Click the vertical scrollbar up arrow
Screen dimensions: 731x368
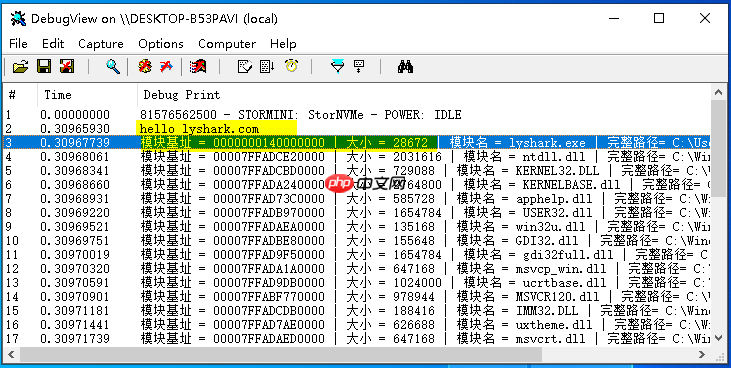click(x=718, y=92)
